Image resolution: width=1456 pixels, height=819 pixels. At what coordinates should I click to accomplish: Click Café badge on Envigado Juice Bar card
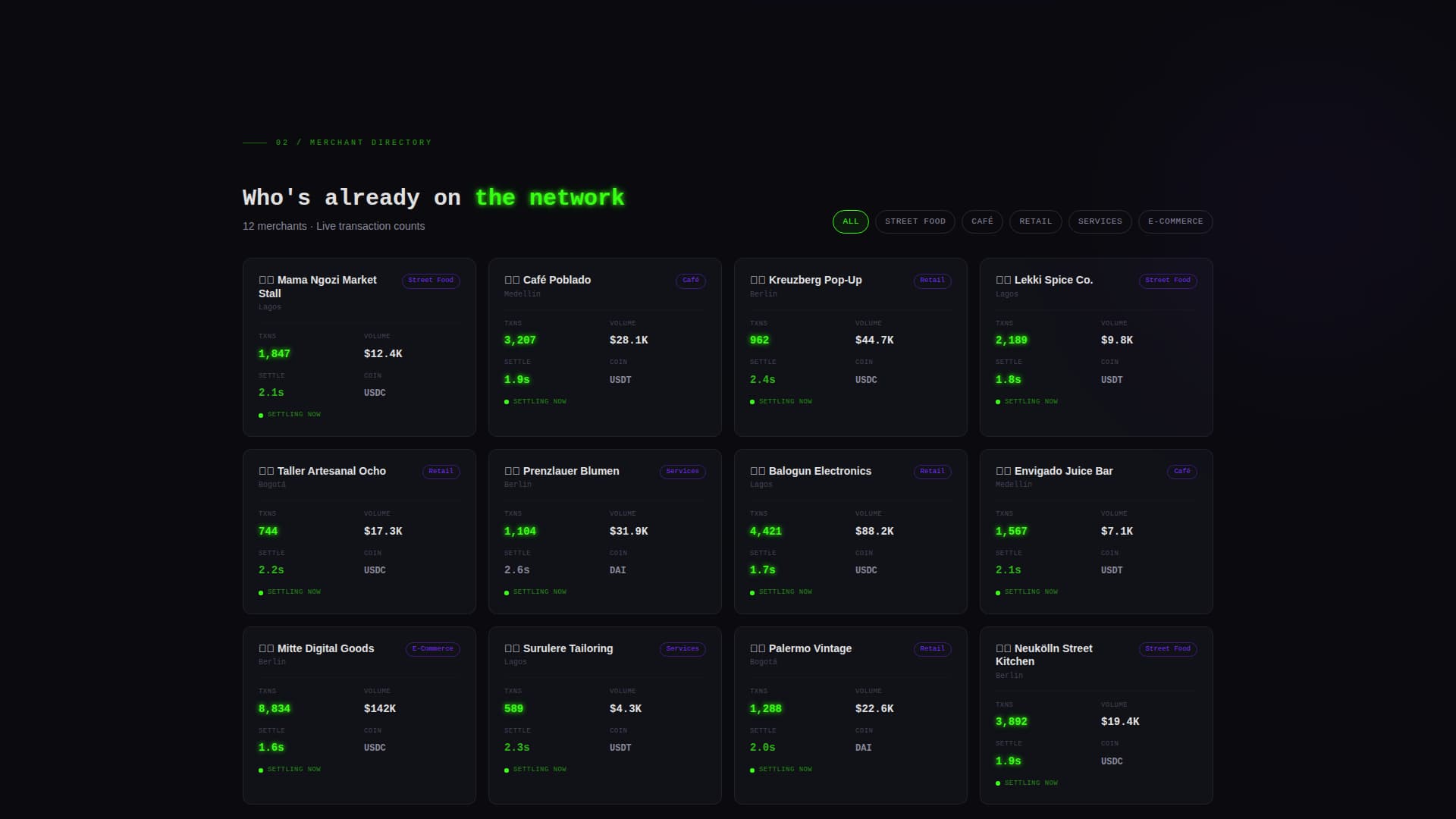pos(1182,472)
